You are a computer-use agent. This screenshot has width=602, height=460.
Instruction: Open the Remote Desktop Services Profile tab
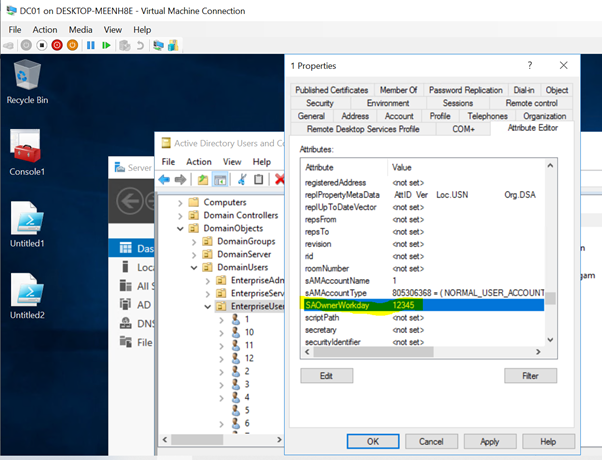(363, 129)
